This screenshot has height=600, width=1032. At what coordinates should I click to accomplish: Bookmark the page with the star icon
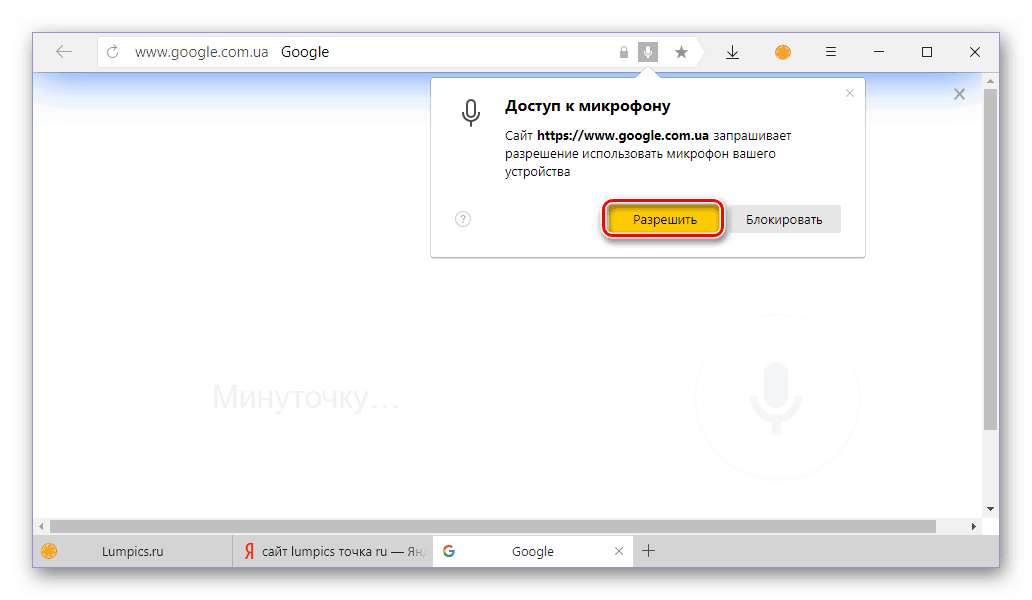click(x=681, y=52)
